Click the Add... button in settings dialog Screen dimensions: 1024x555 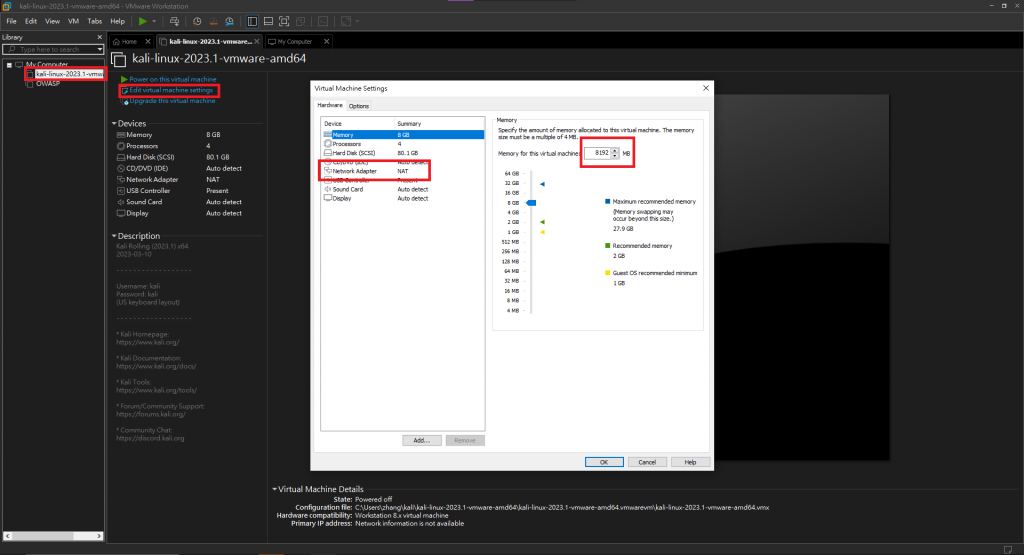(422, 441)
